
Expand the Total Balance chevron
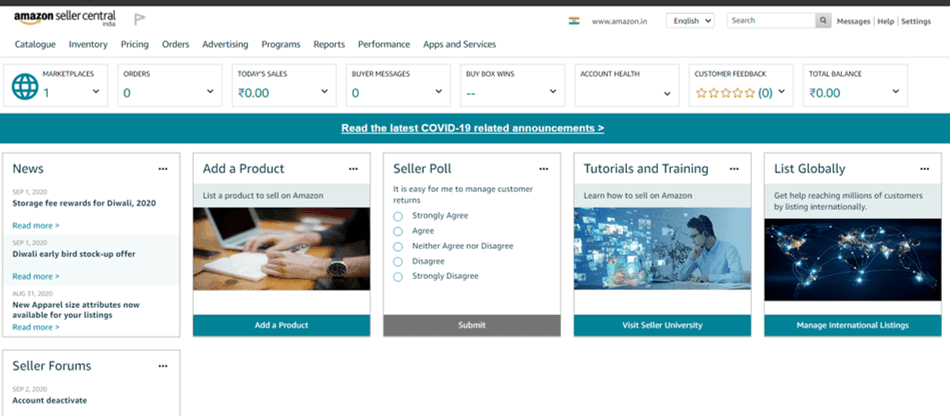click(x=895, y=91)
